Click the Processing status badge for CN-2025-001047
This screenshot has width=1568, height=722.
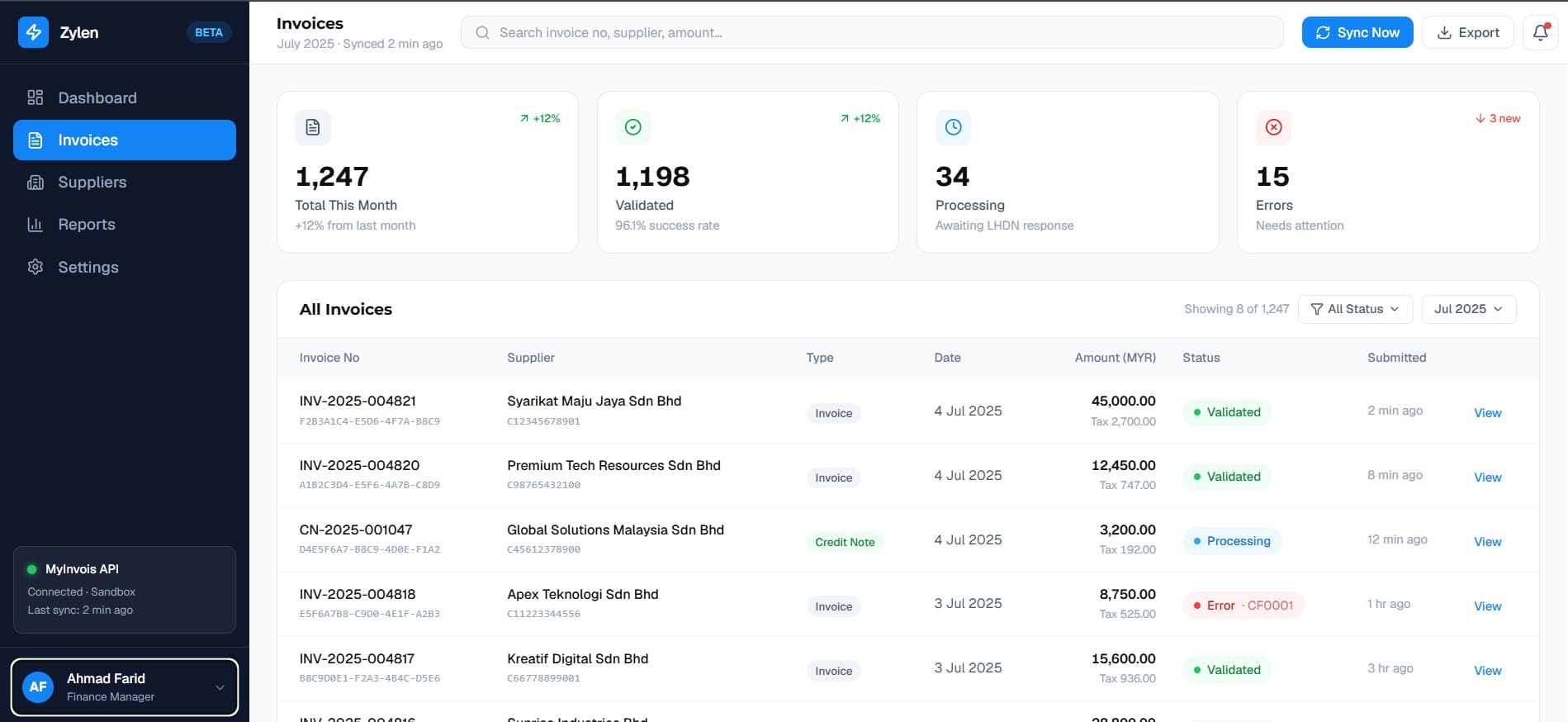pos(1232,541)
